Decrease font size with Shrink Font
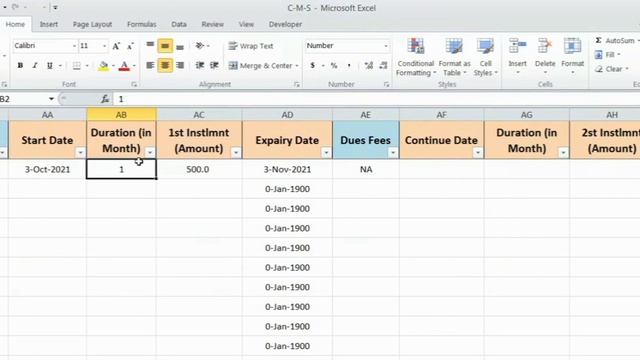640x360 pixels. (130, 46)
